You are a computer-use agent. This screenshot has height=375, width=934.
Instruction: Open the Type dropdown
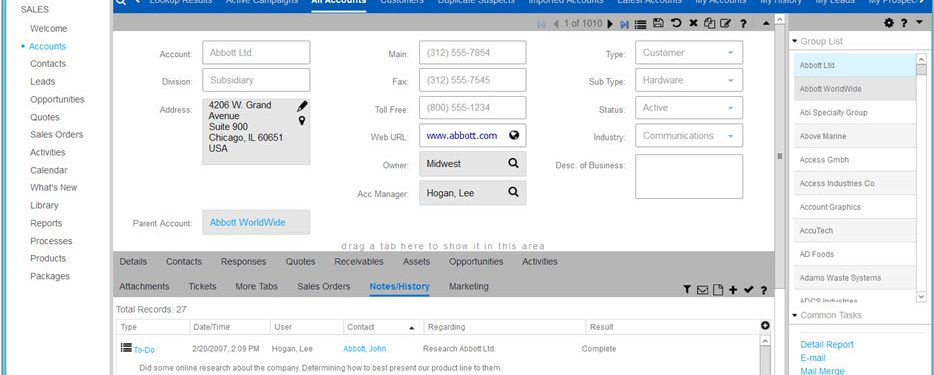pos(730,52)
